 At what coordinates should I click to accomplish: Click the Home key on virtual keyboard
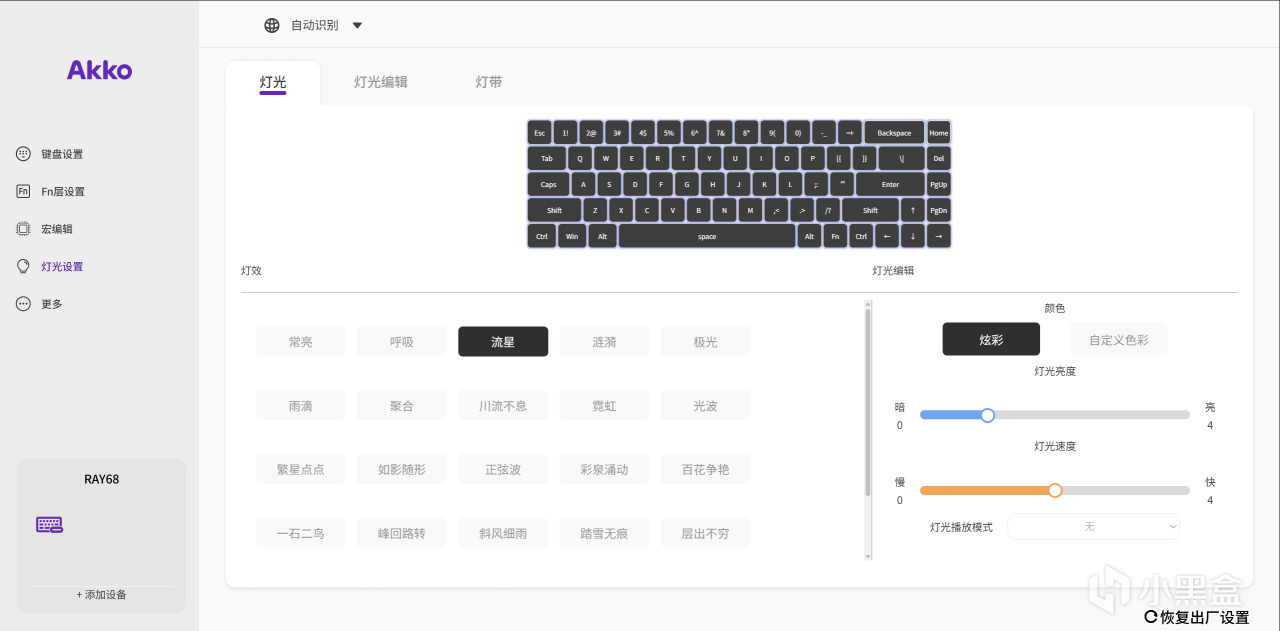(x=938, y=132)
